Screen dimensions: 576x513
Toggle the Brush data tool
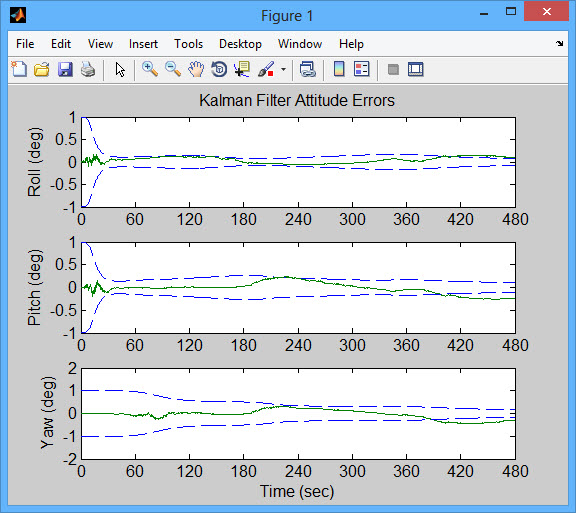point(266,69)
